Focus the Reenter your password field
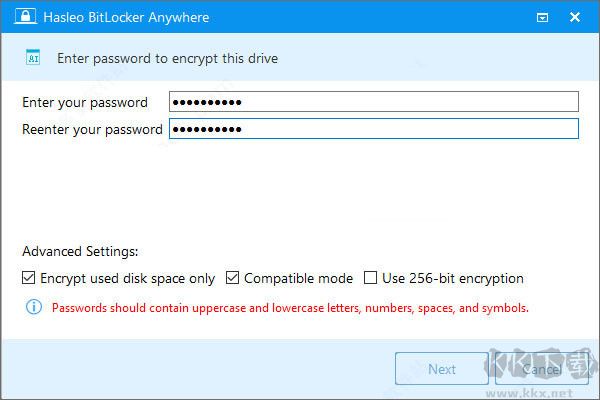Screen dimensions: 600x400 click(x=374, y=129)
